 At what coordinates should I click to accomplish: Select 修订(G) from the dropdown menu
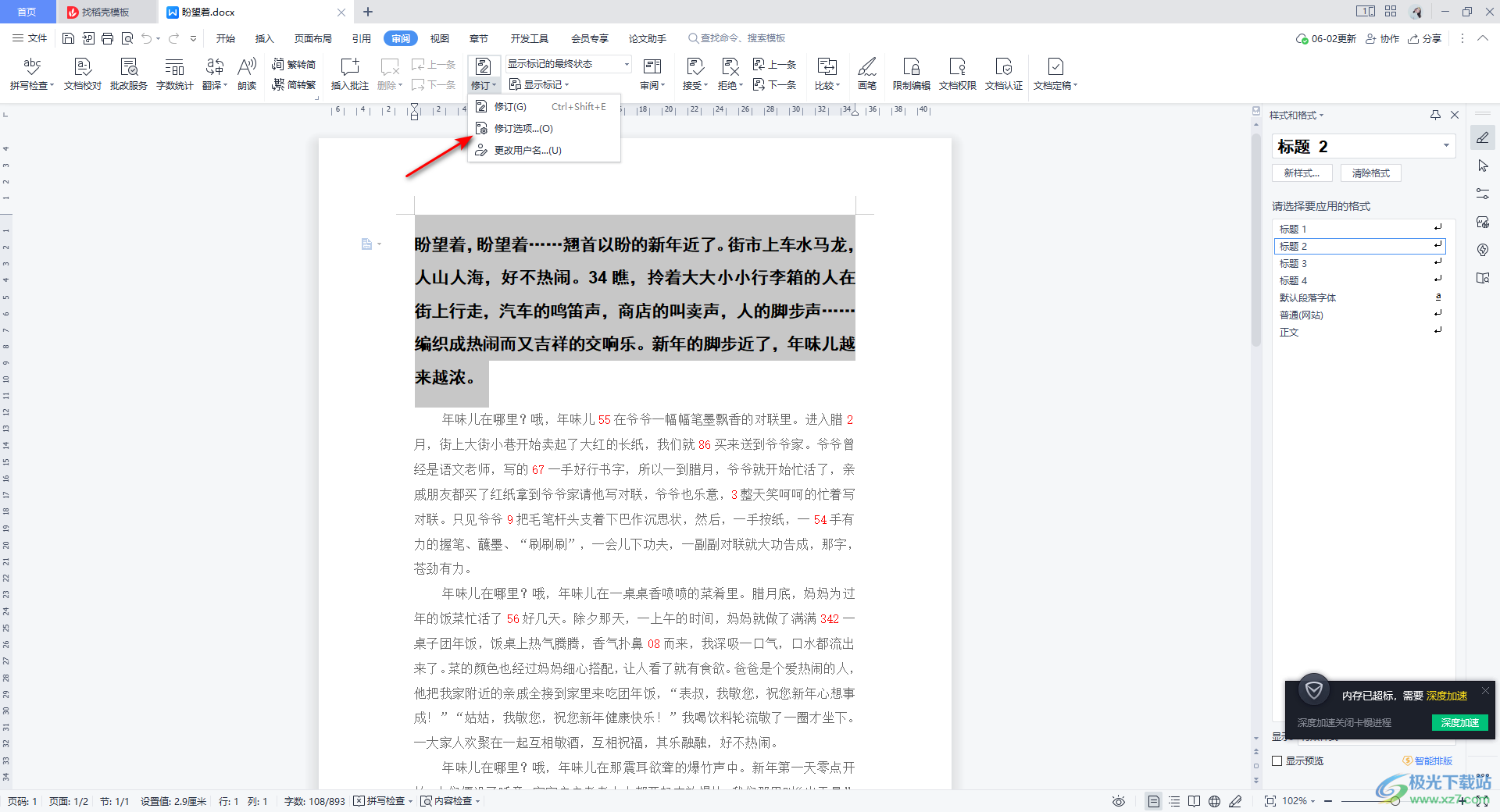(544, 107)
